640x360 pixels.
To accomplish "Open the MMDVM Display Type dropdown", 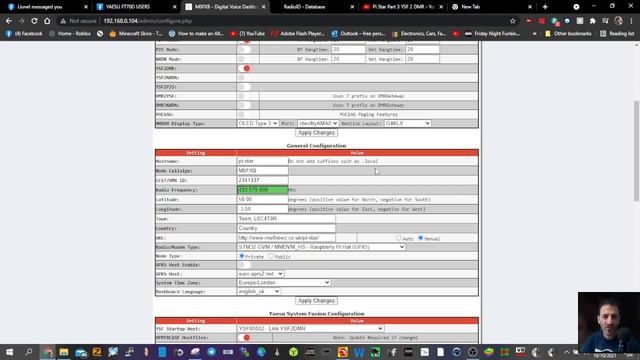I will point(258,123).
